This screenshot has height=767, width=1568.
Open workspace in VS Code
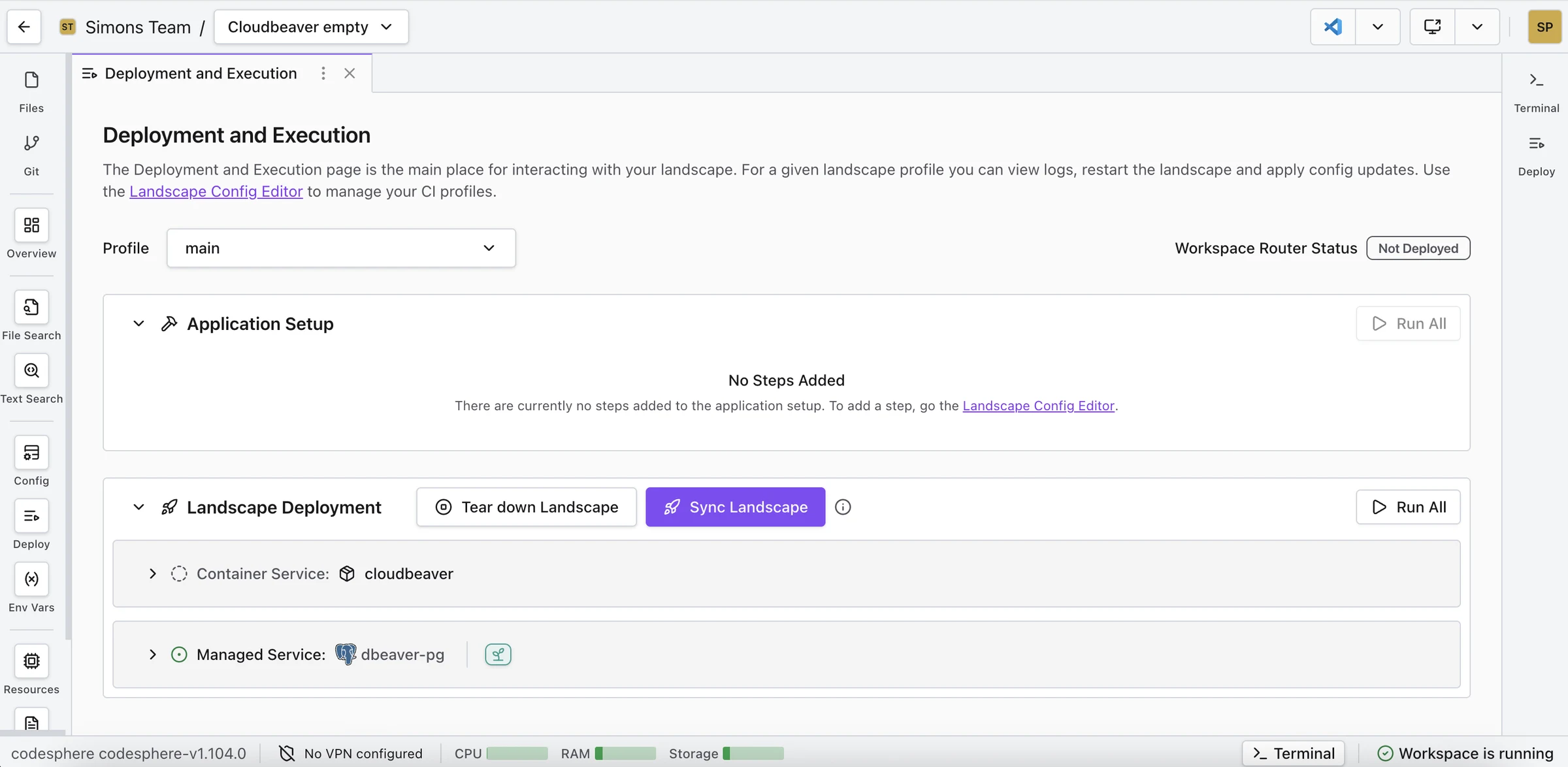click(1333, 27)
